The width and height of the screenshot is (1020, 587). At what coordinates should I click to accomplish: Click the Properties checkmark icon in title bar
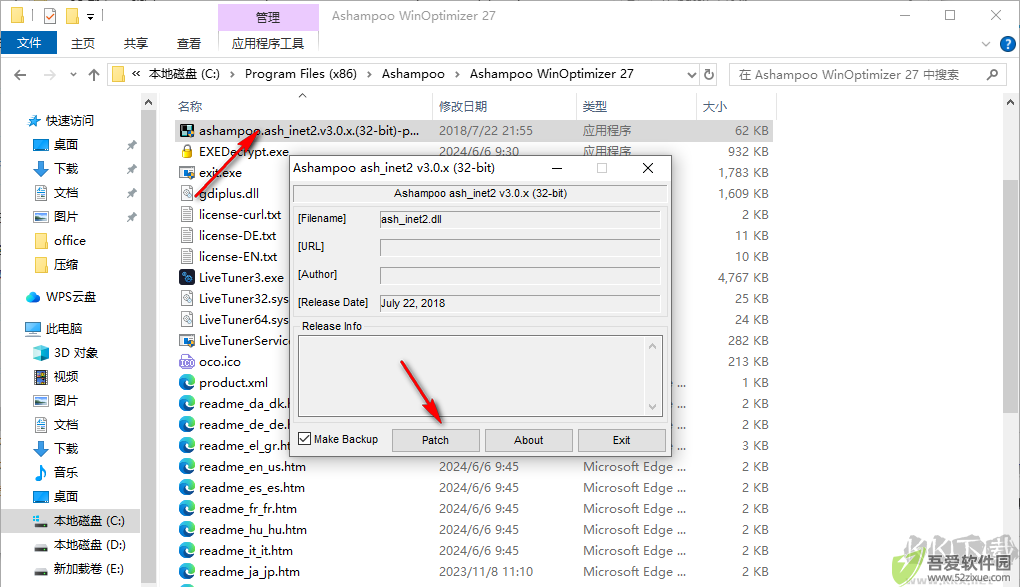49,15
